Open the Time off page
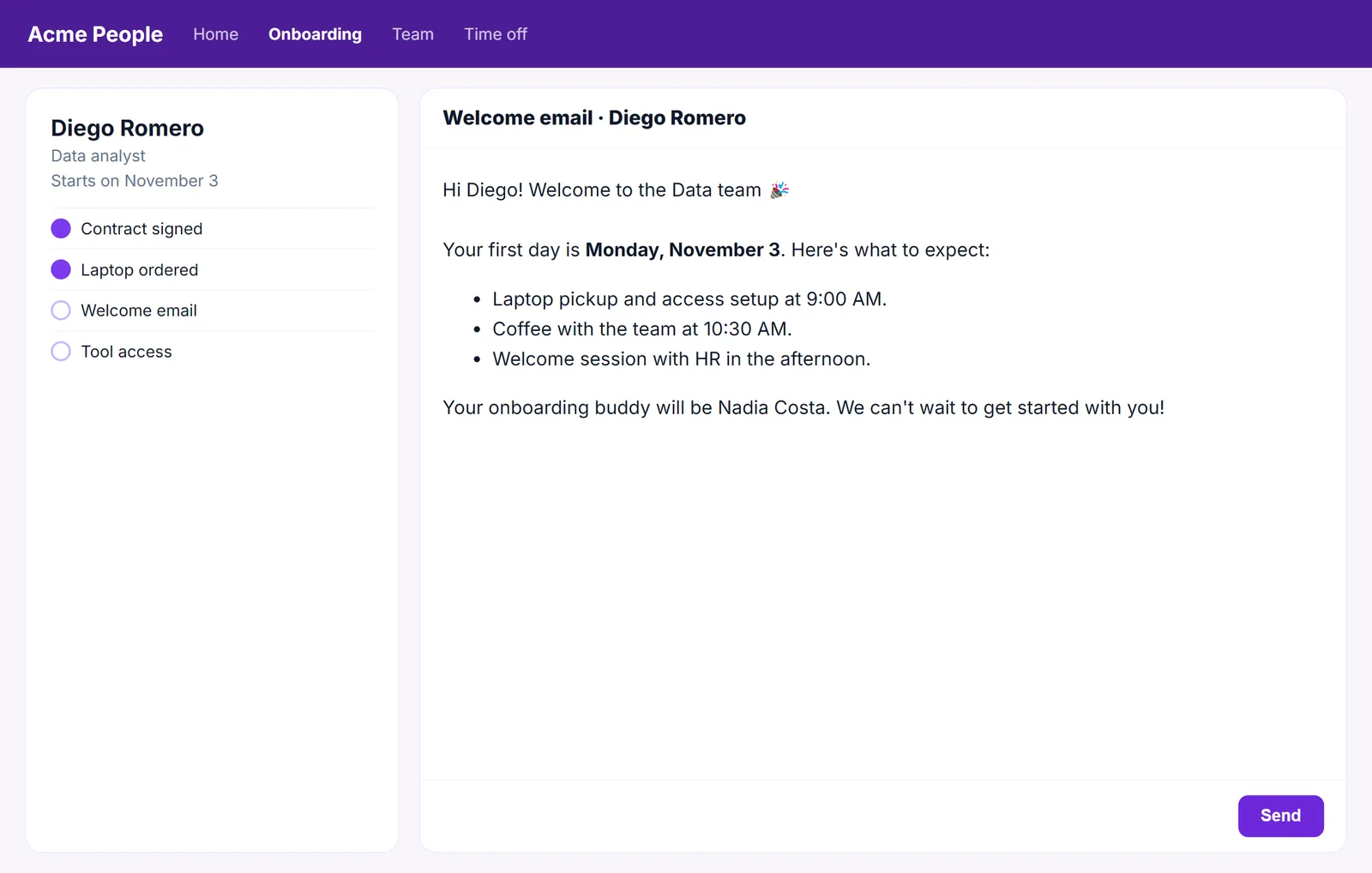 click(x=496, y=34)
